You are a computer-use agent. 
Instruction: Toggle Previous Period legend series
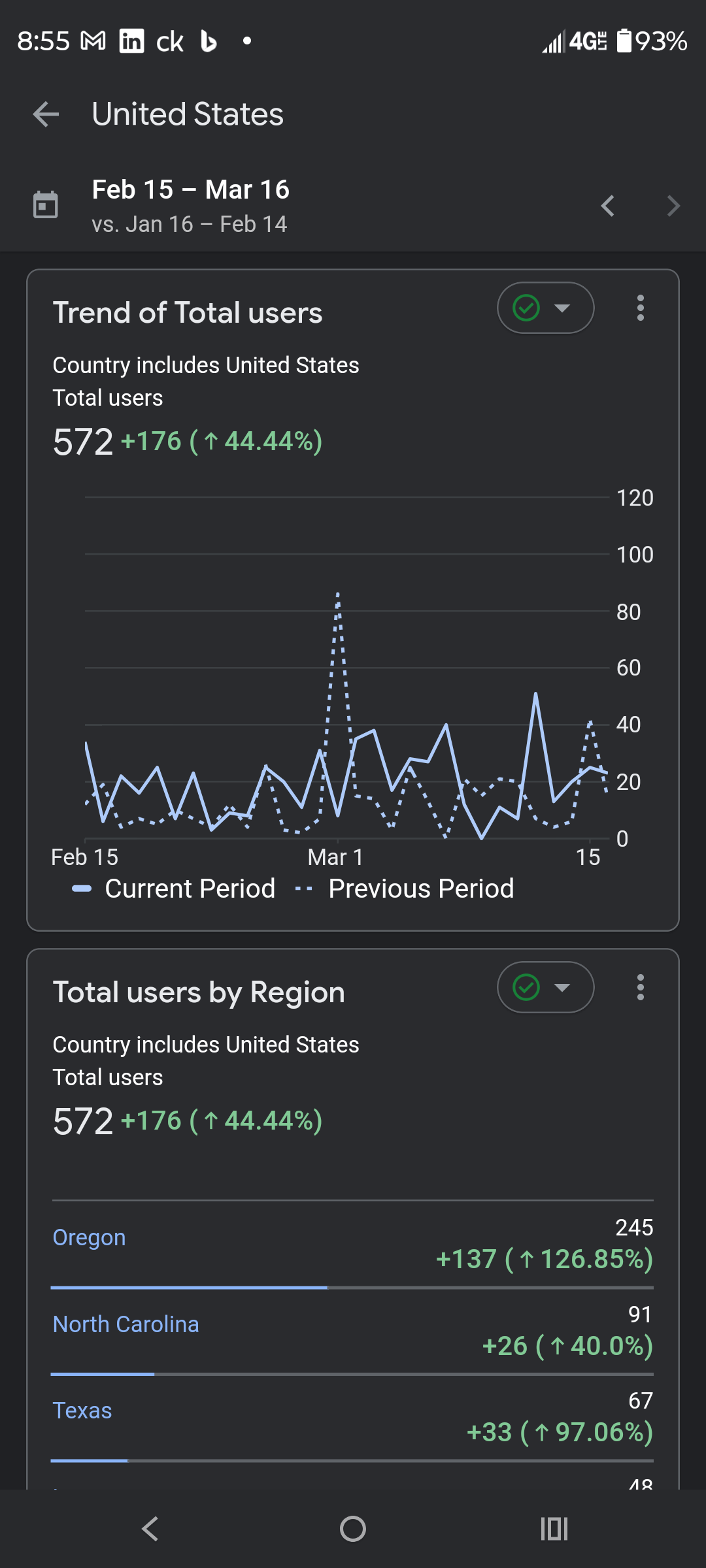point(405,889)
